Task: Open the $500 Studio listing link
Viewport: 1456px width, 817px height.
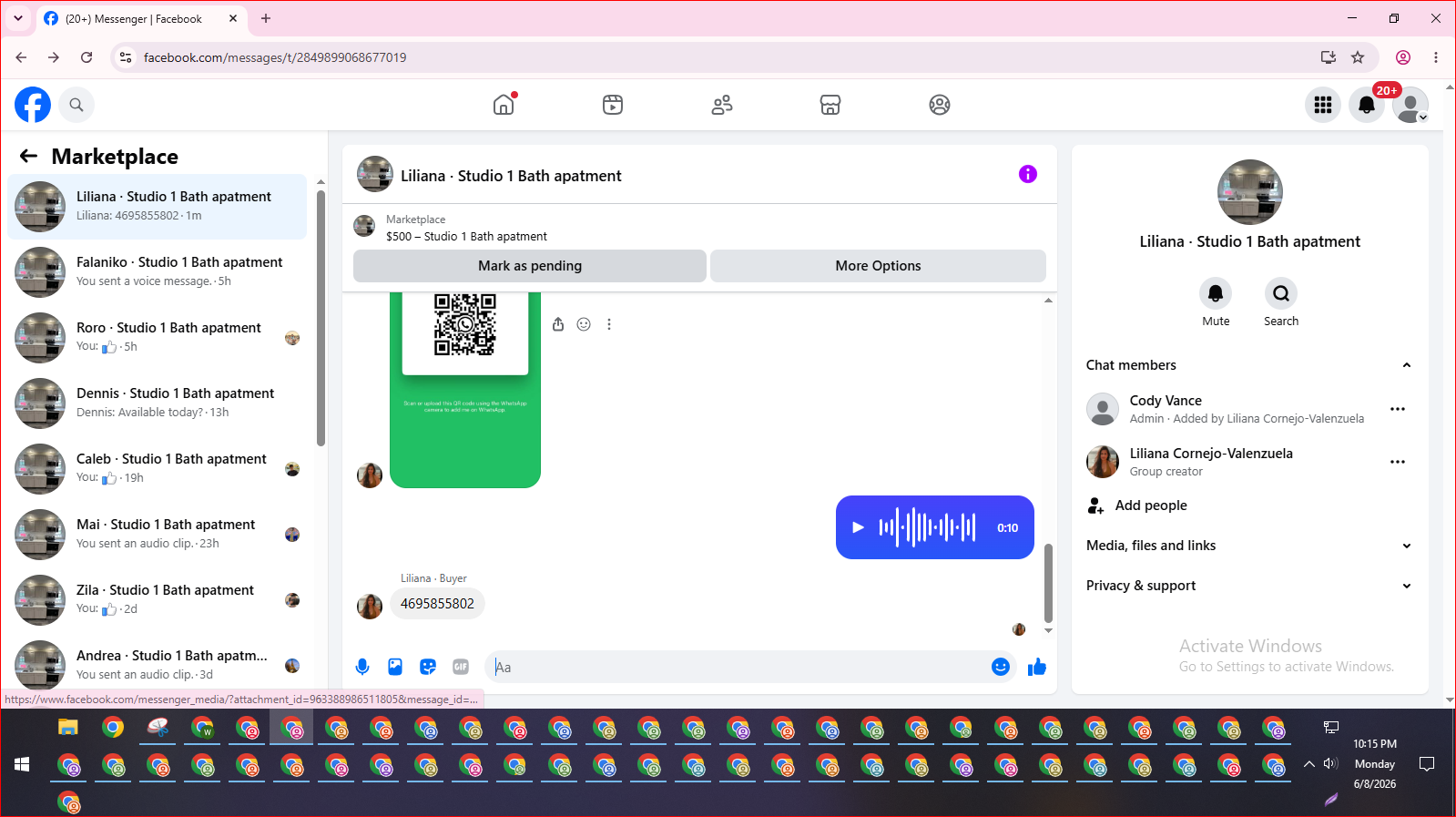Action: pyautogui.click(x=466, y=237)
